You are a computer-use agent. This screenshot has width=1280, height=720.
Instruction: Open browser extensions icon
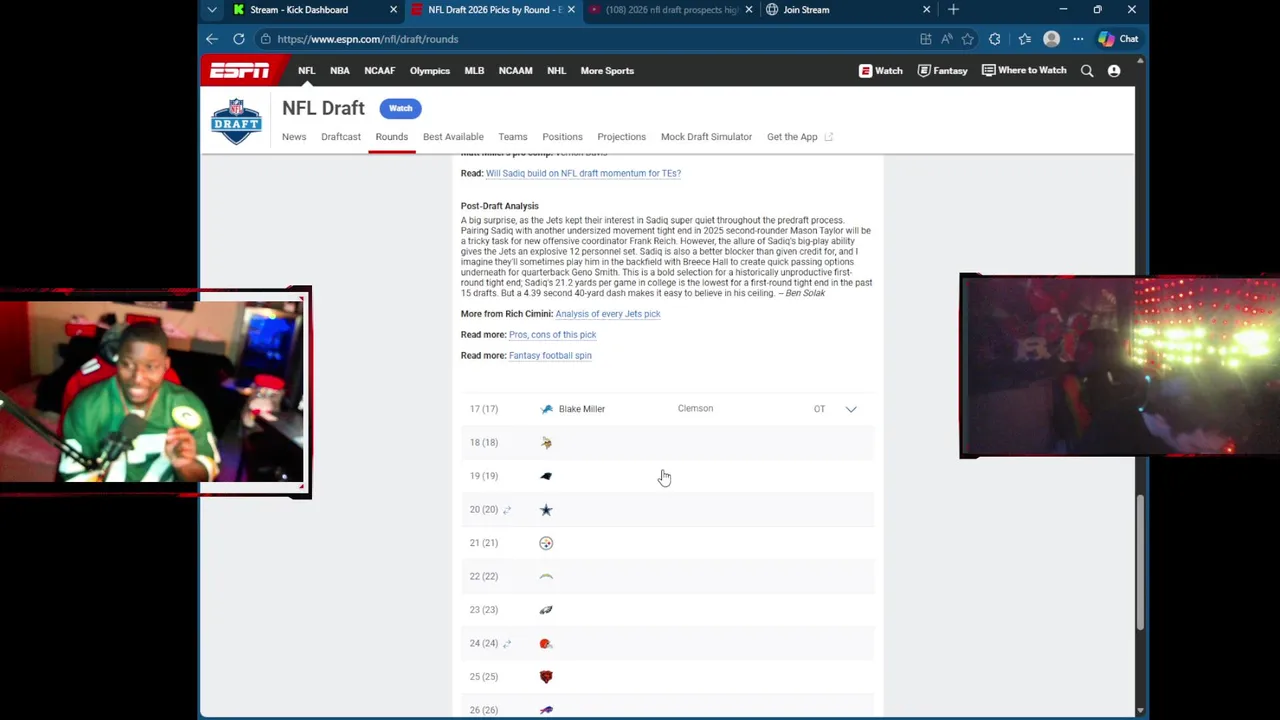[x=994, y=39]
